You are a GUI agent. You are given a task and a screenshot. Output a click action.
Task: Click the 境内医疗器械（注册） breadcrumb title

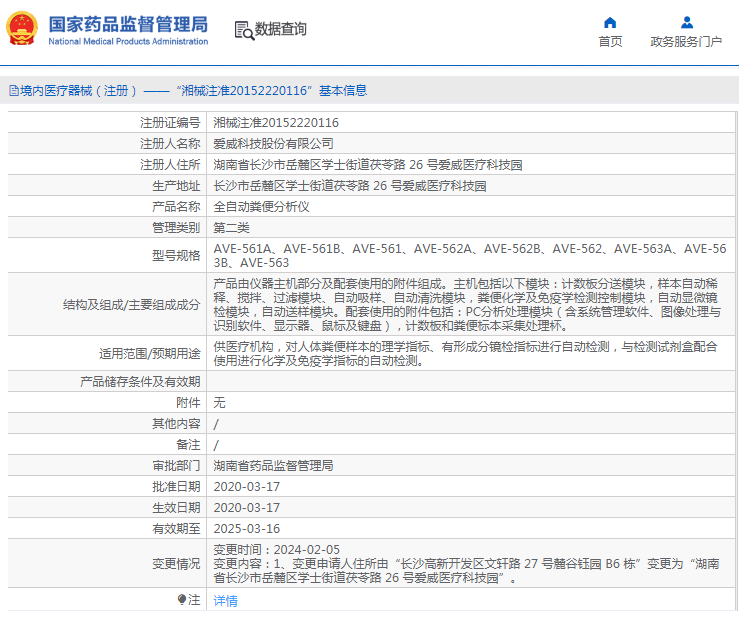79,91
